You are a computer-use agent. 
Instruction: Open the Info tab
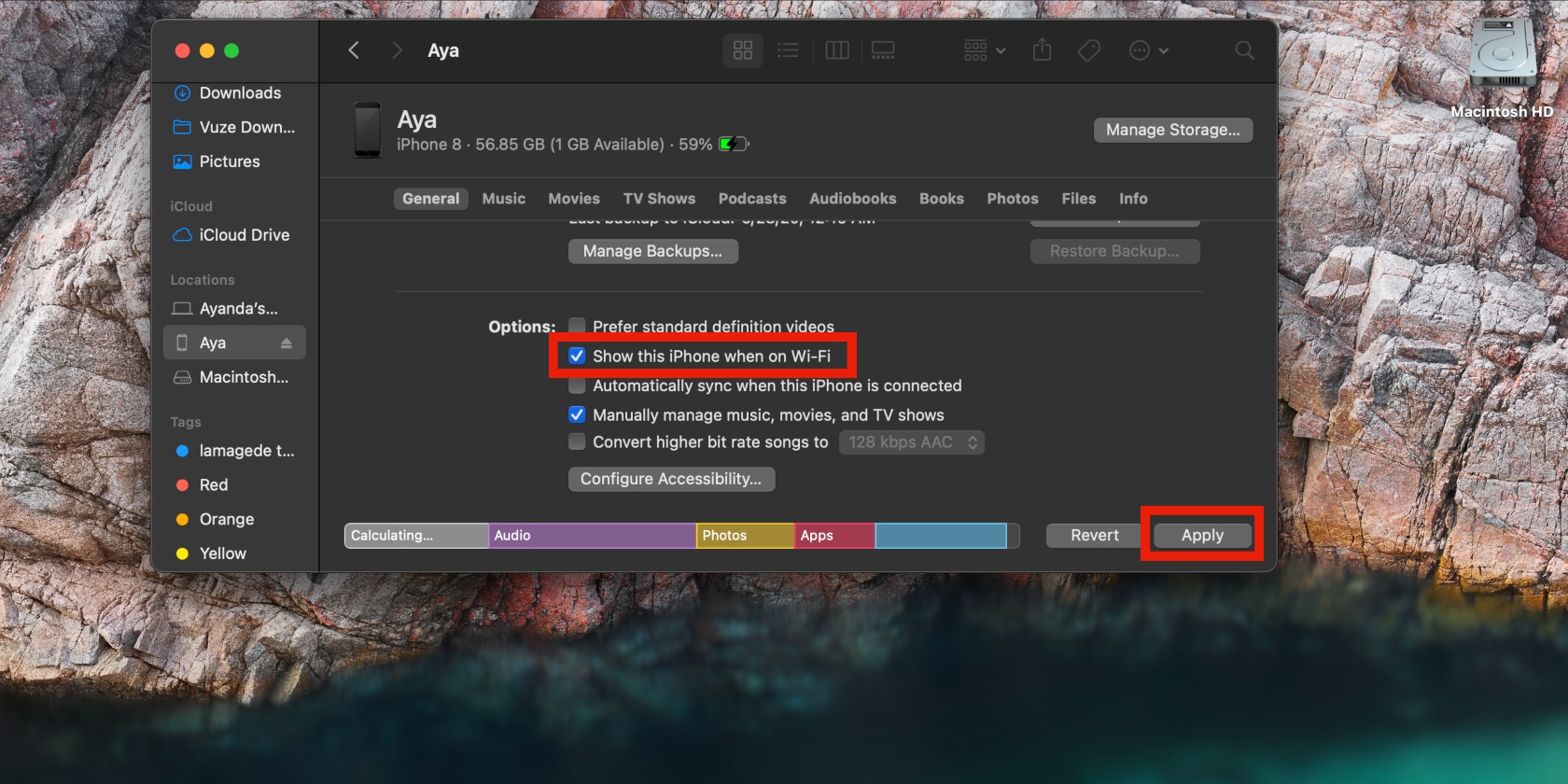[x=1133, y=199]
